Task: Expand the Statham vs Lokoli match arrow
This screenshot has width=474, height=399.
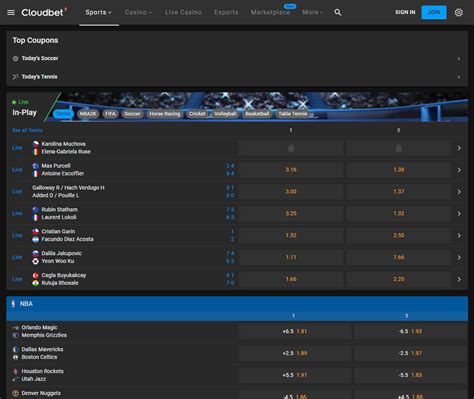Action: point(459,214)
